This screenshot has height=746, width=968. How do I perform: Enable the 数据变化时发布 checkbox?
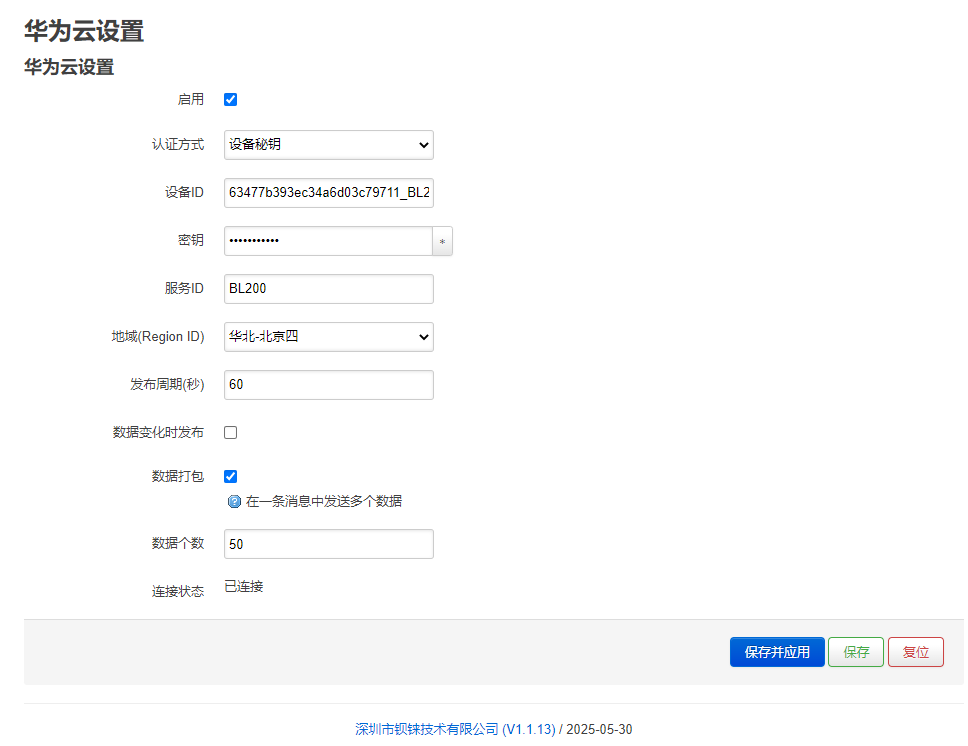(x=230, y=432)
